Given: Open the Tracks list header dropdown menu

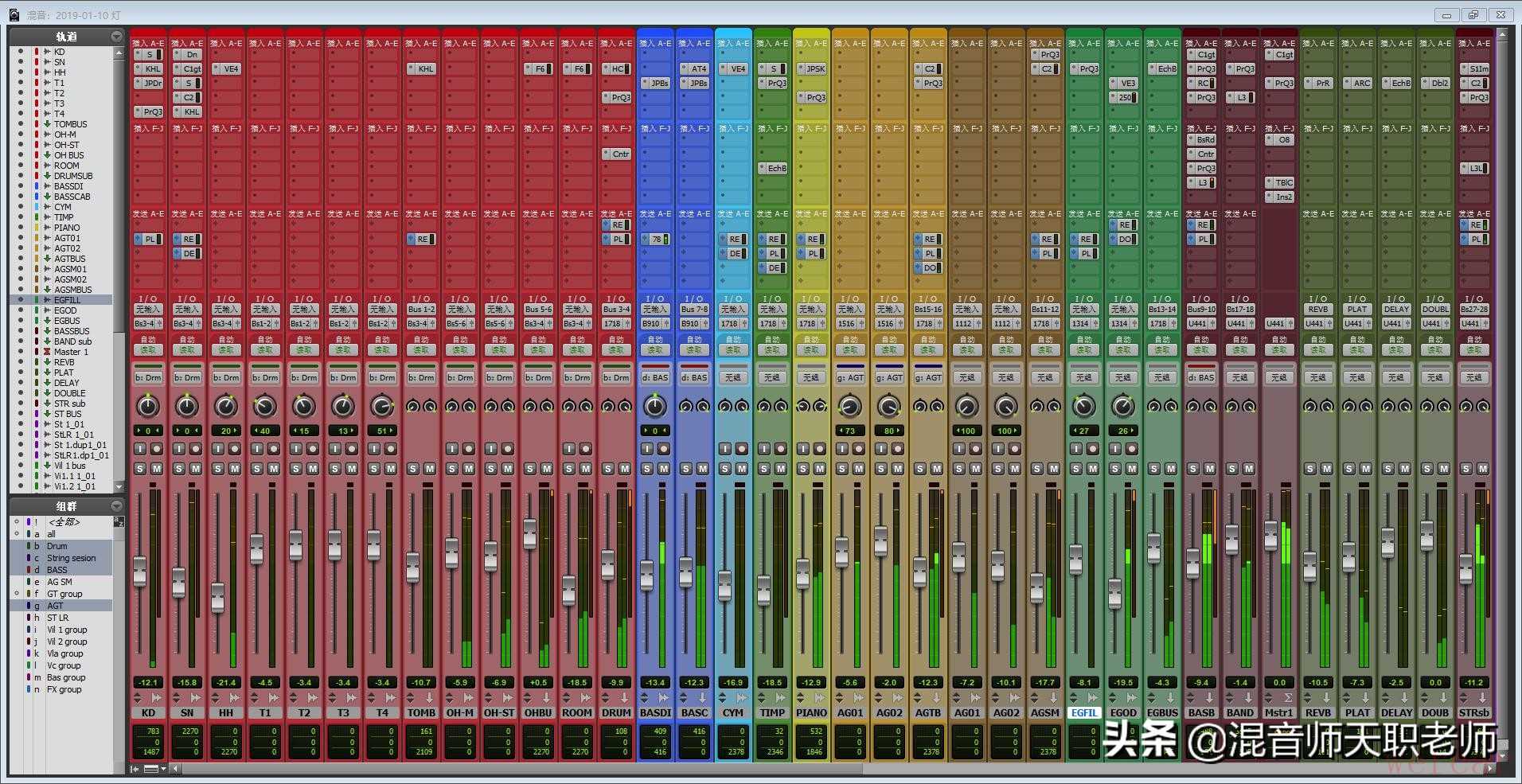Looking at the screenshot, I should tap(117, 37).
